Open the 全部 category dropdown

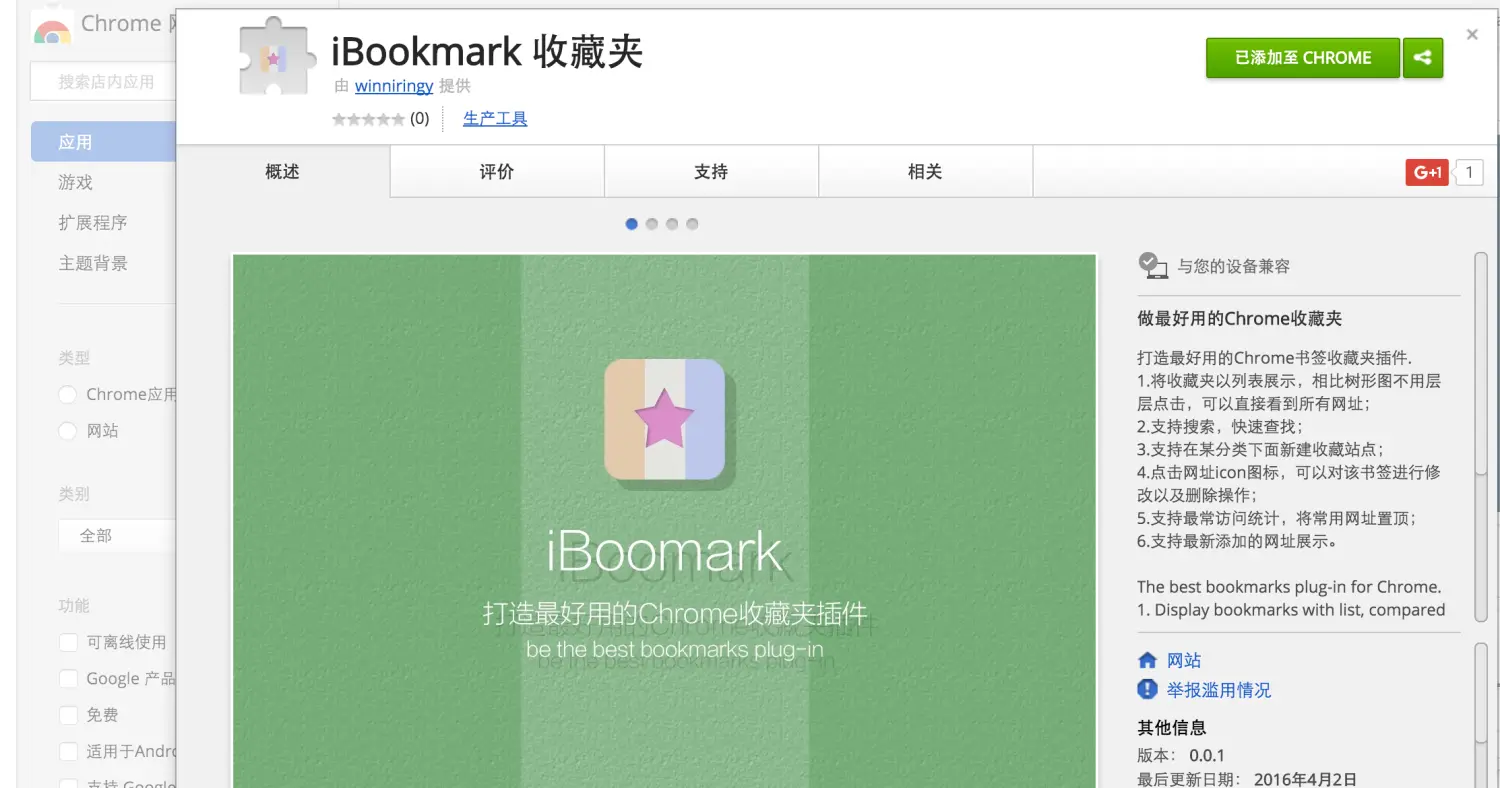117,535
